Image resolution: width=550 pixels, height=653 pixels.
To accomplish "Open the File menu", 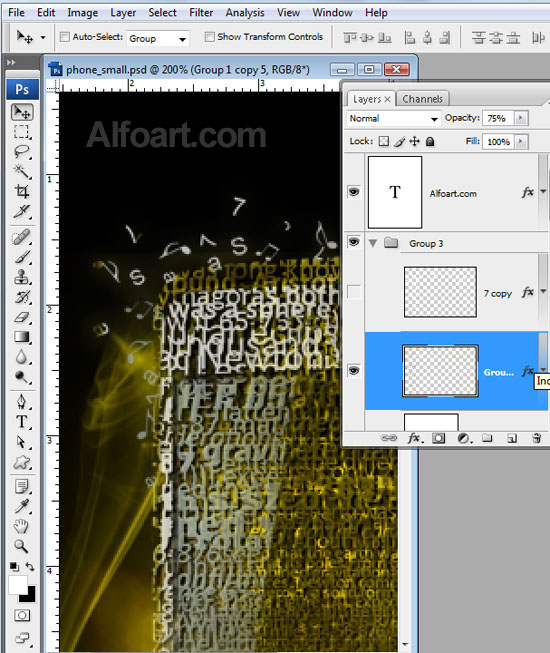I will click(16, 12).
